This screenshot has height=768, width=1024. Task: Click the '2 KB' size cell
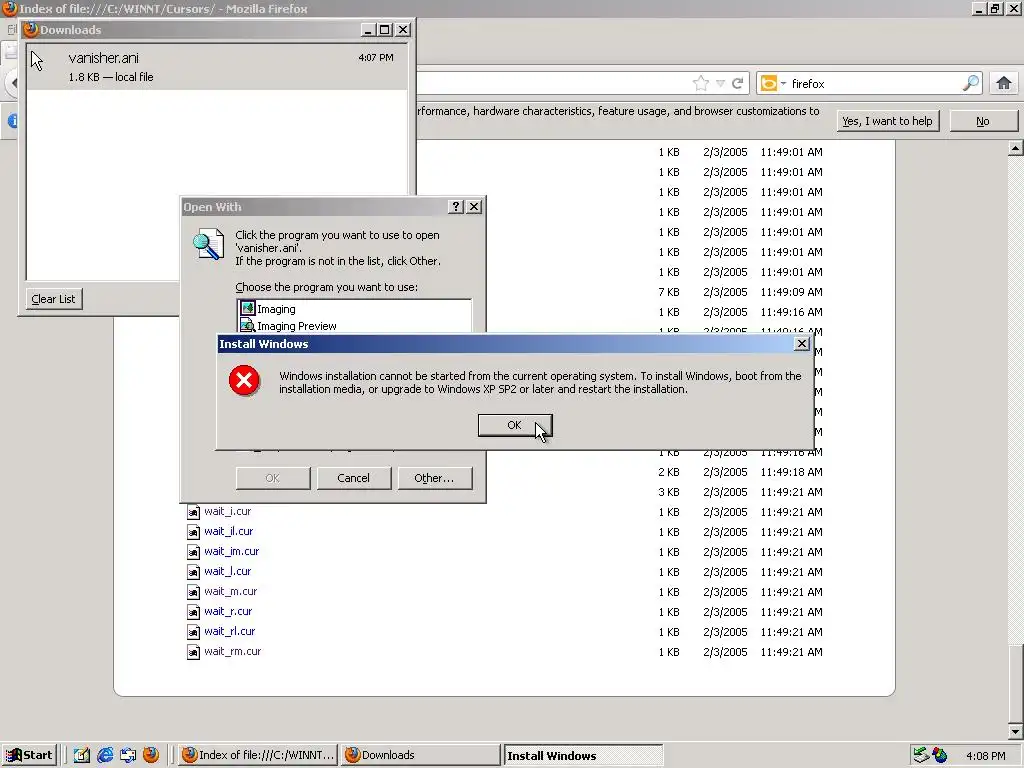pos(669,472)
